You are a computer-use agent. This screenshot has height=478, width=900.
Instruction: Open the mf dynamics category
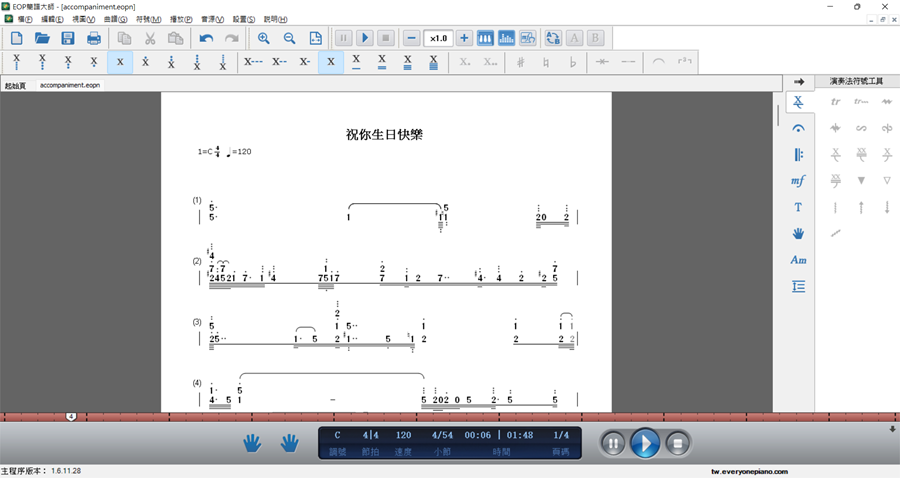click(798, 181)
